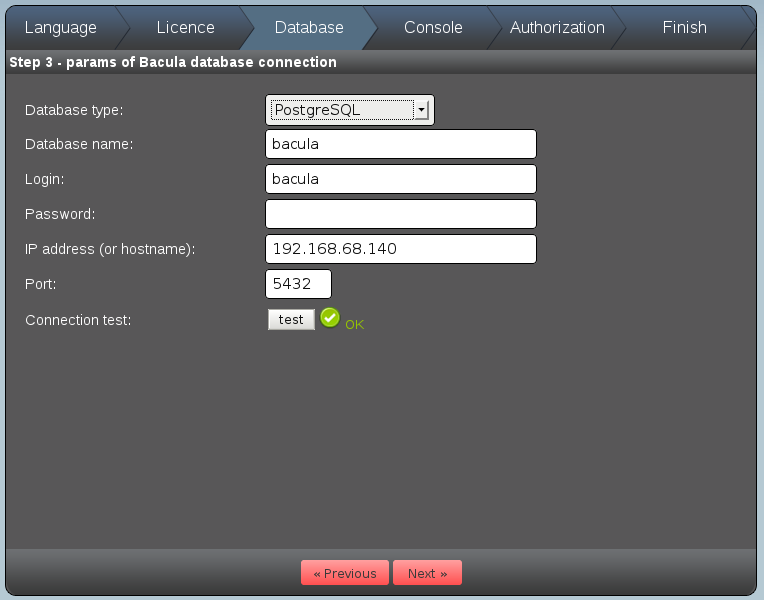
Task: Select the IP address hostname field
Action: (x=401, y=249)
